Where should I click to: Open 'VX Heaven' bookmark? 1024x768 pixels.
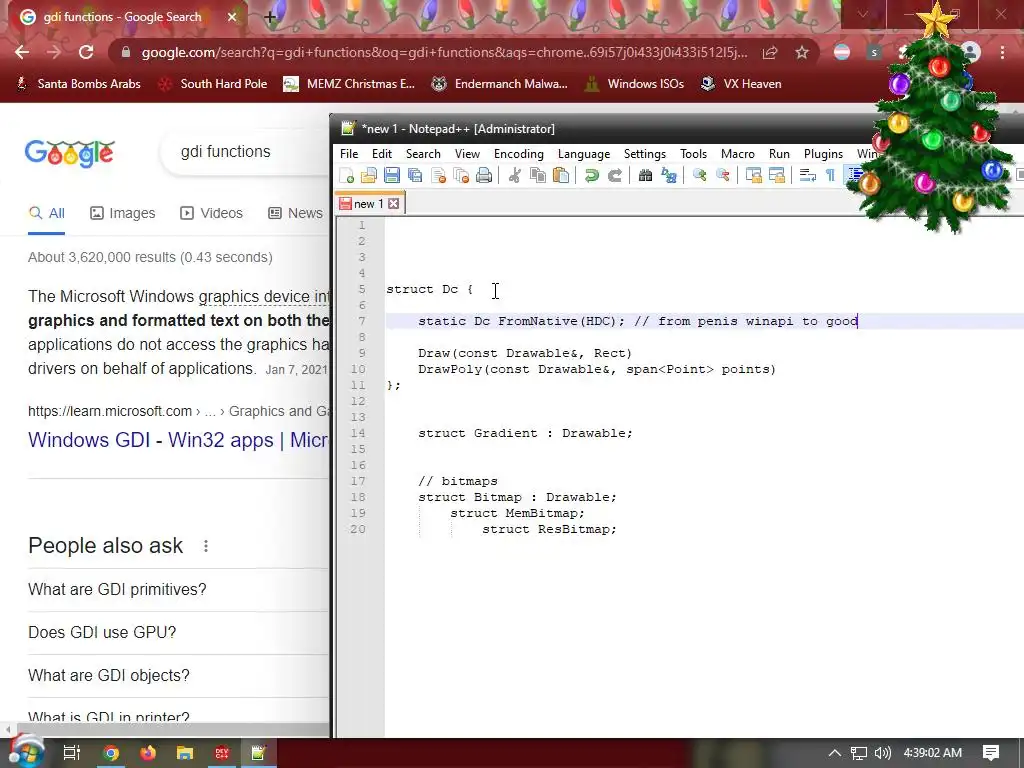(741, 84)
